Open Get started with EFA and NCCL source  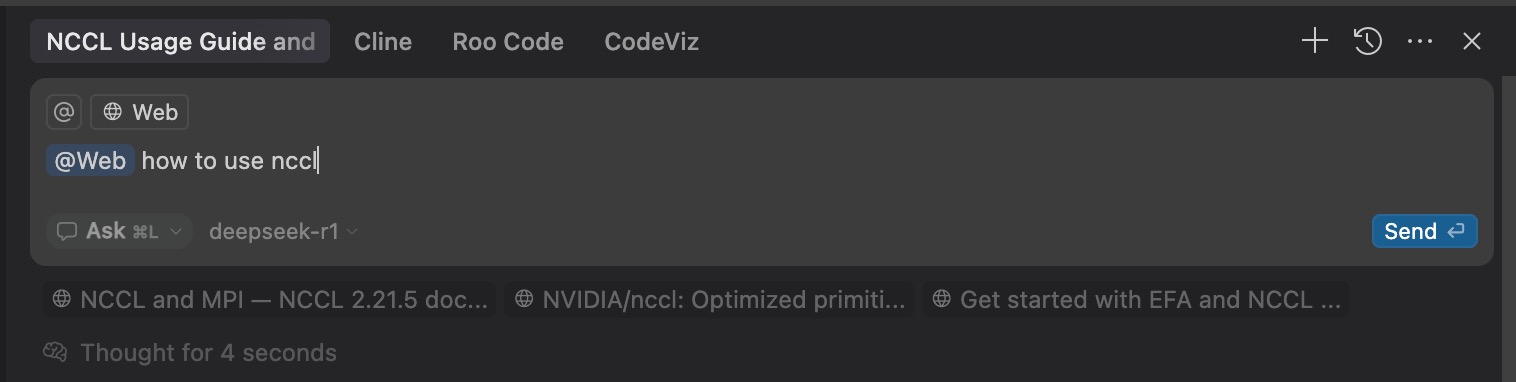coord(1136,299)
